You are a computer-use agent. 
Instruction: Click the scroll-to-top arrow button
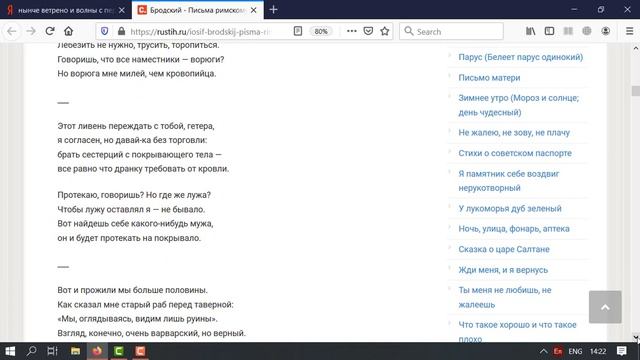coord(605,307)
